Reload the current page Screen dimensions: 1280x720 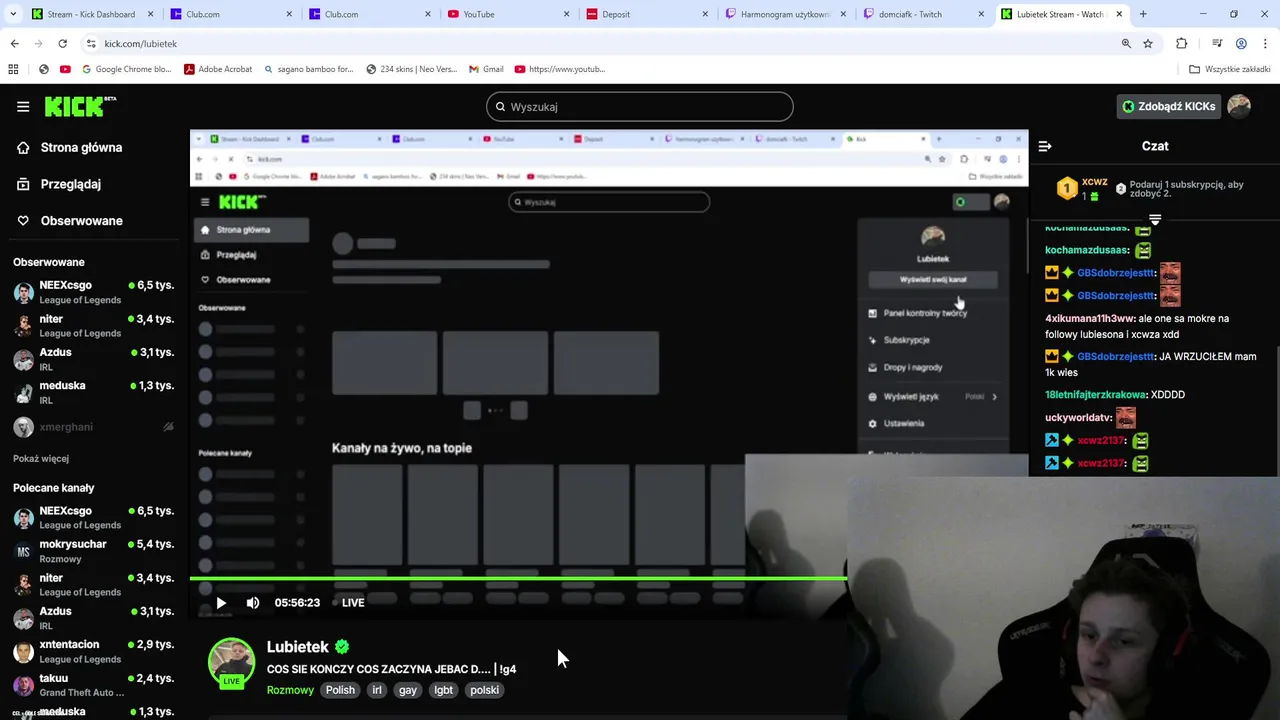click(62, 43)
